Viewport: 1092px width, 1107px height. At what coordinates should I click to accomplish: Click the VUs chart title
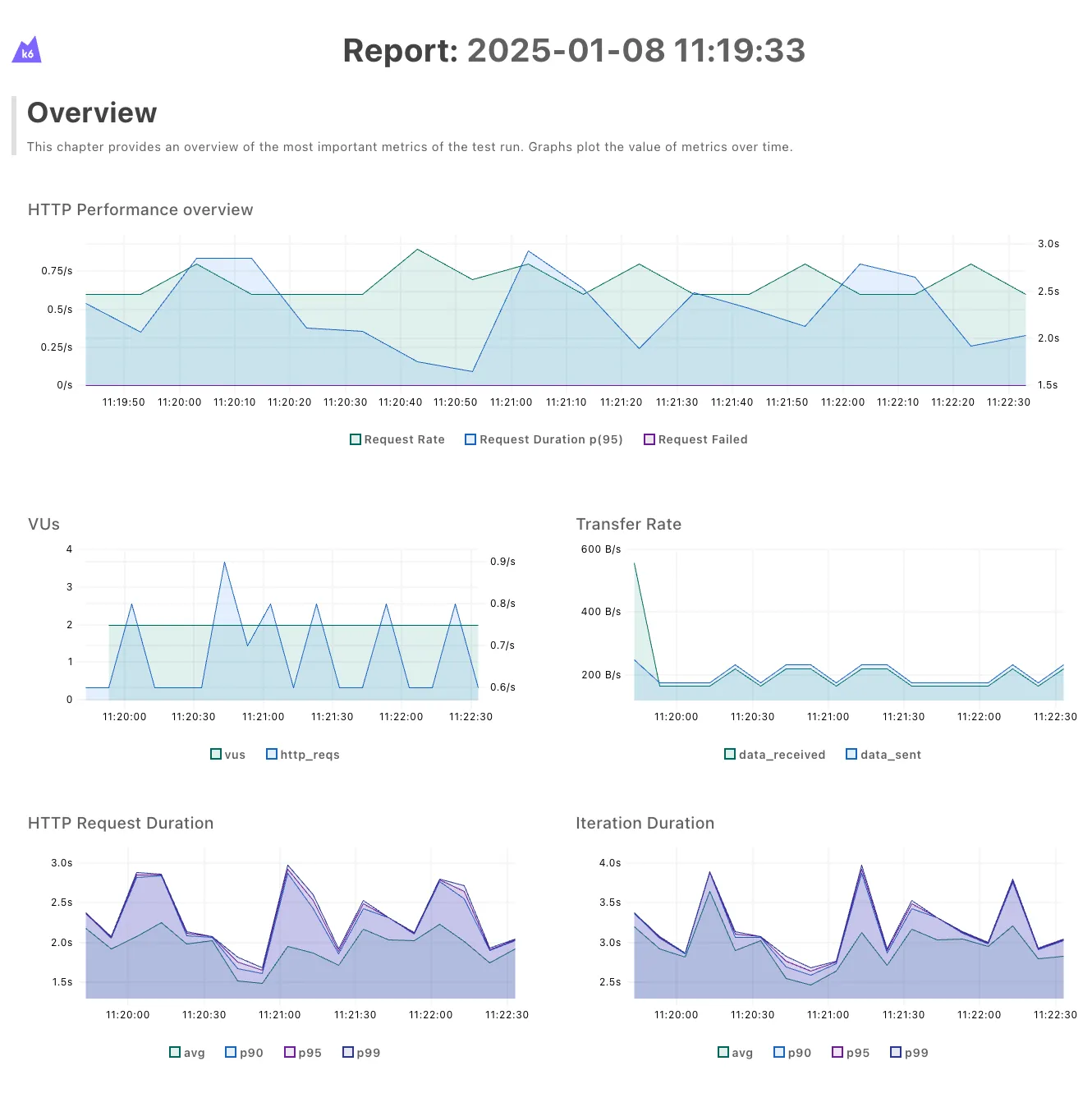click(44, 524)
